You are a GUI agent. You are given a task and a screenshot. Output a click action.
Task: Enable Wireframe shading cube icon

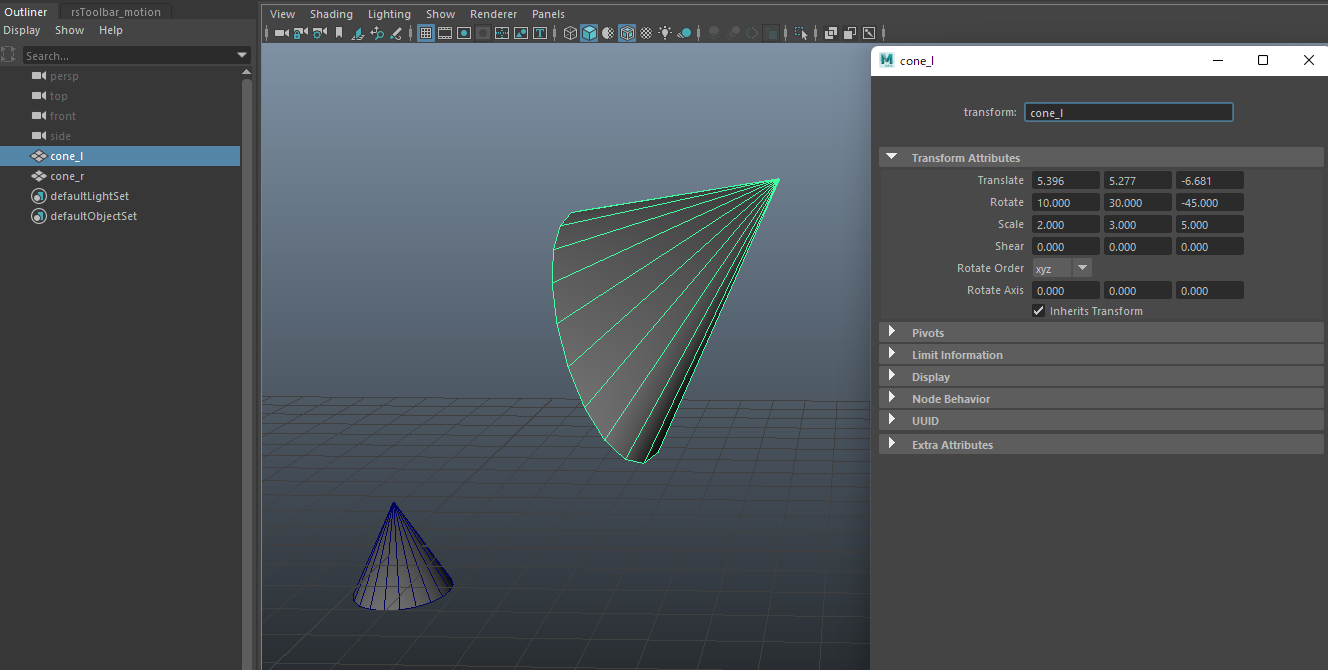pos(570,33)
